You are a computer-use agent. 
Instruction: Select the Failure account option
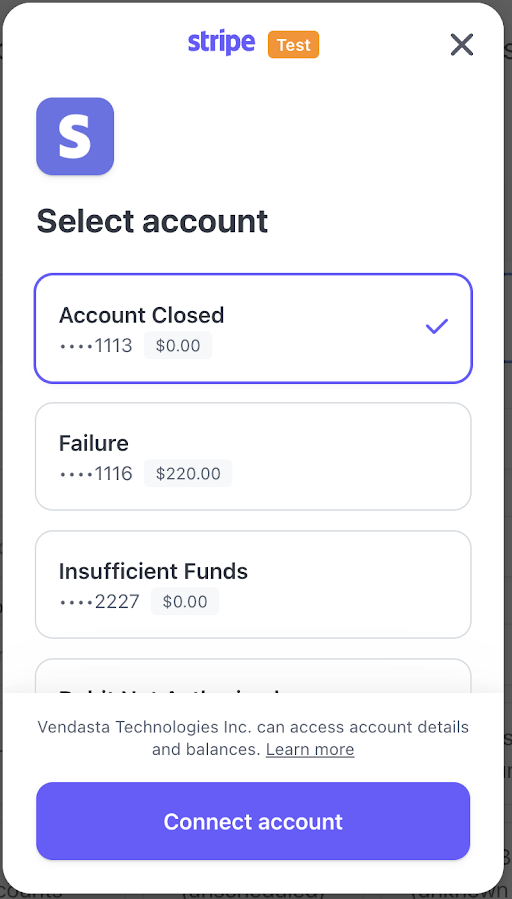[x=253, y=456]
